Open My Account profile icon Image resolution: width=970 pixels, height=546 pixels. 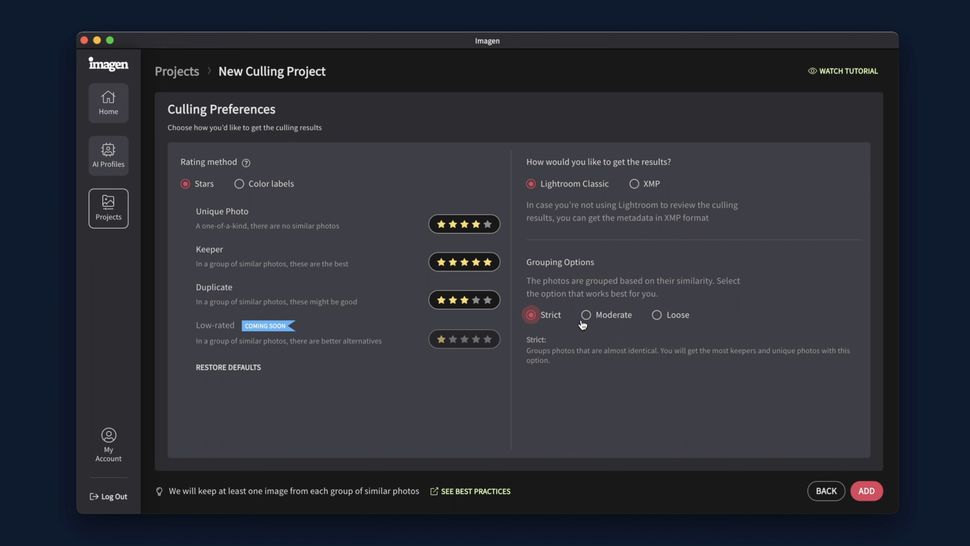(108, 436)
